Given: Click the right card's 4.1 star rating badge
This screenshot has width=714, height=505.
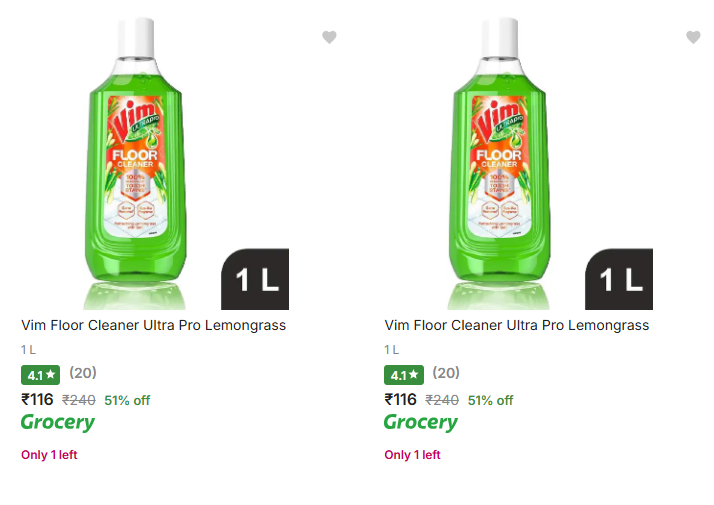Looking at the screenshot, I should click(404, 375).
